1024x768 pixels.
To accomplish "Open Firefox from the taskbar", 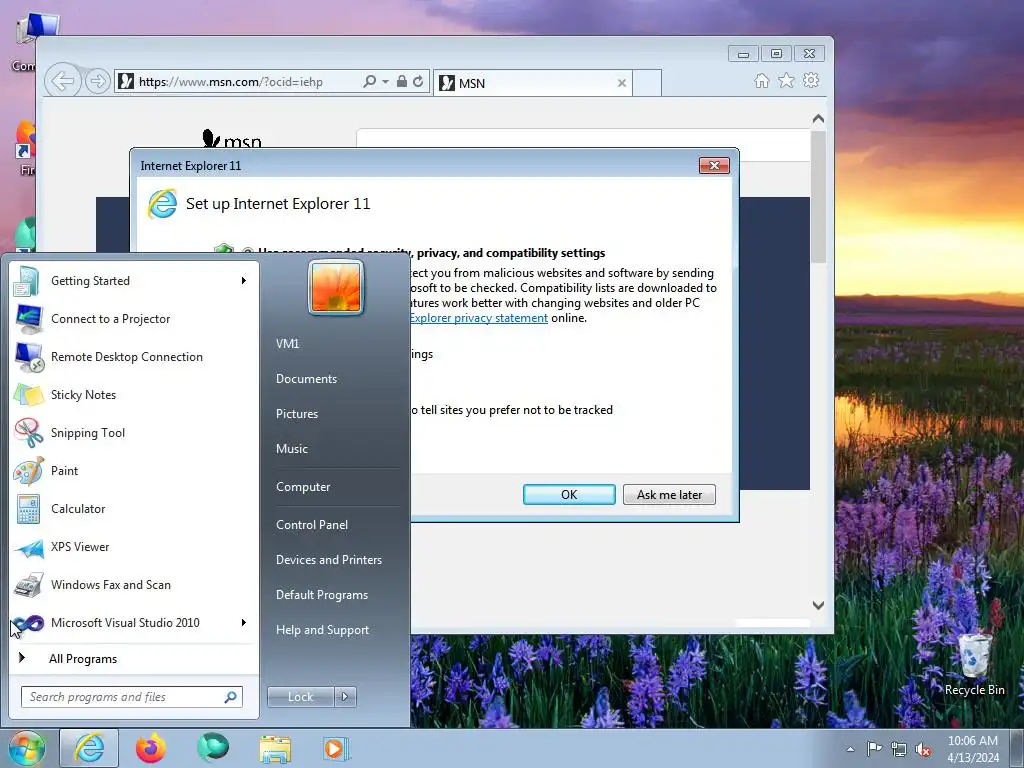I will click(x=151, y=748).
